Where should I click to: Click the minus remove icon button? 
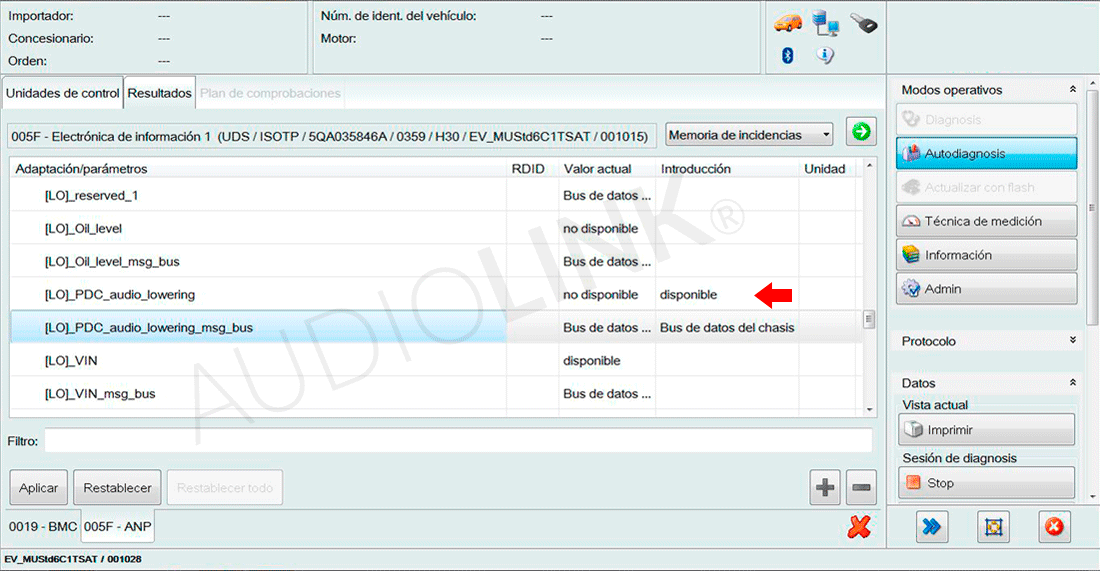pos(861,488)
